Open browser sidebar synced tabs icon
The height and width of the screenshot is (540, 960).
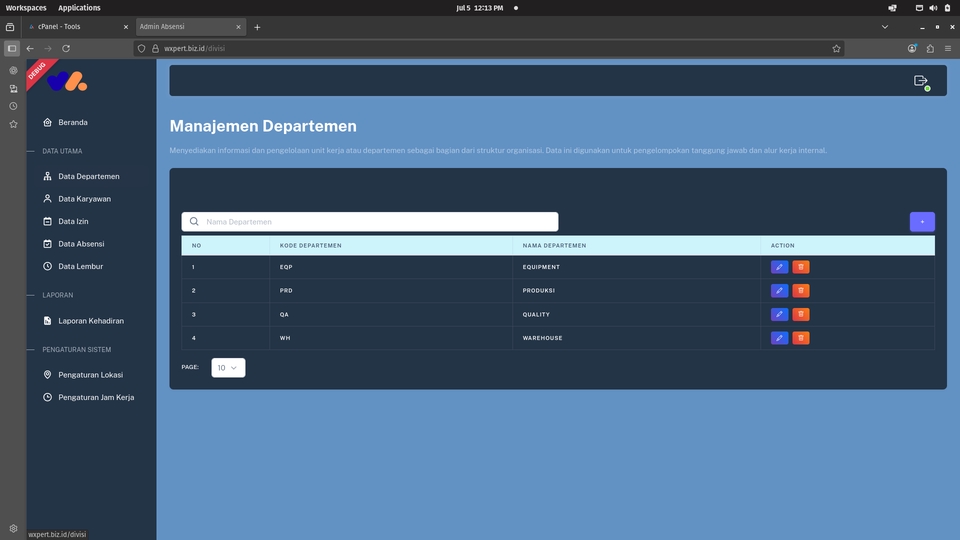(x=13, y=89)
